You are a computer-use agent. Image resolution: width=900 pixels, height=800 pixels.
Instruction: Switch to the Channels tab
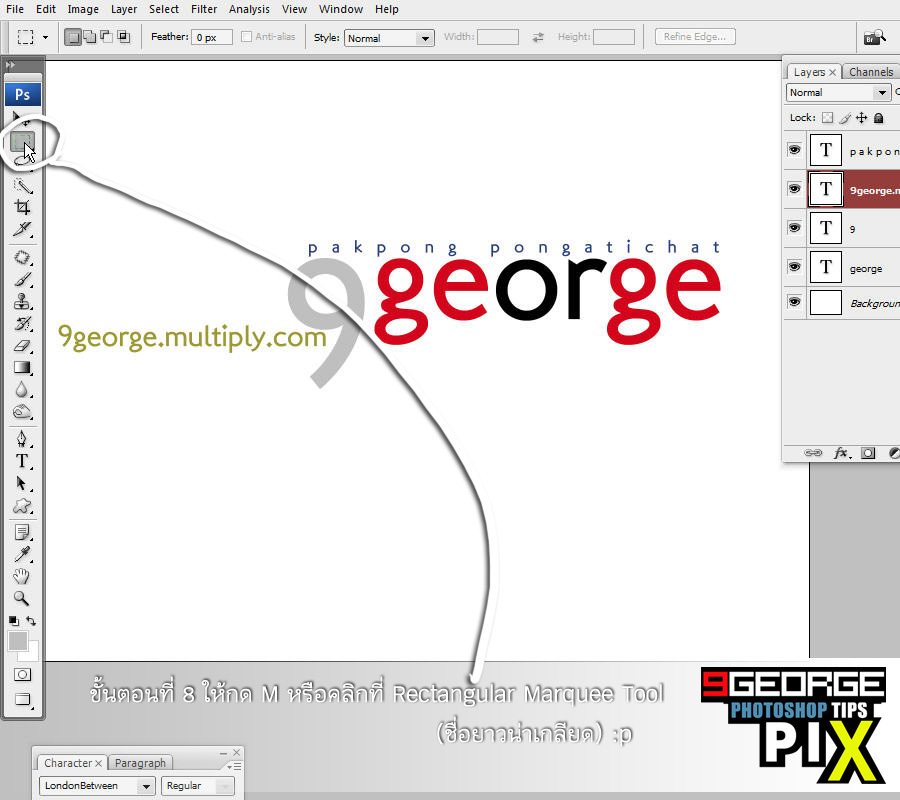coord(871,72)
